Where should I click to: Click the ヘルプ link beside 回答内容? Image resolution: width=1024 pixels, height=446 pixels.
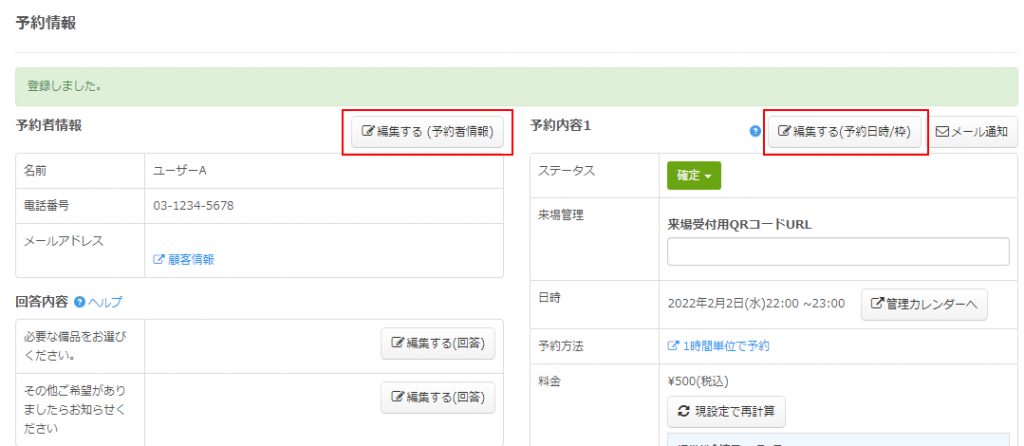click(105, 301)
